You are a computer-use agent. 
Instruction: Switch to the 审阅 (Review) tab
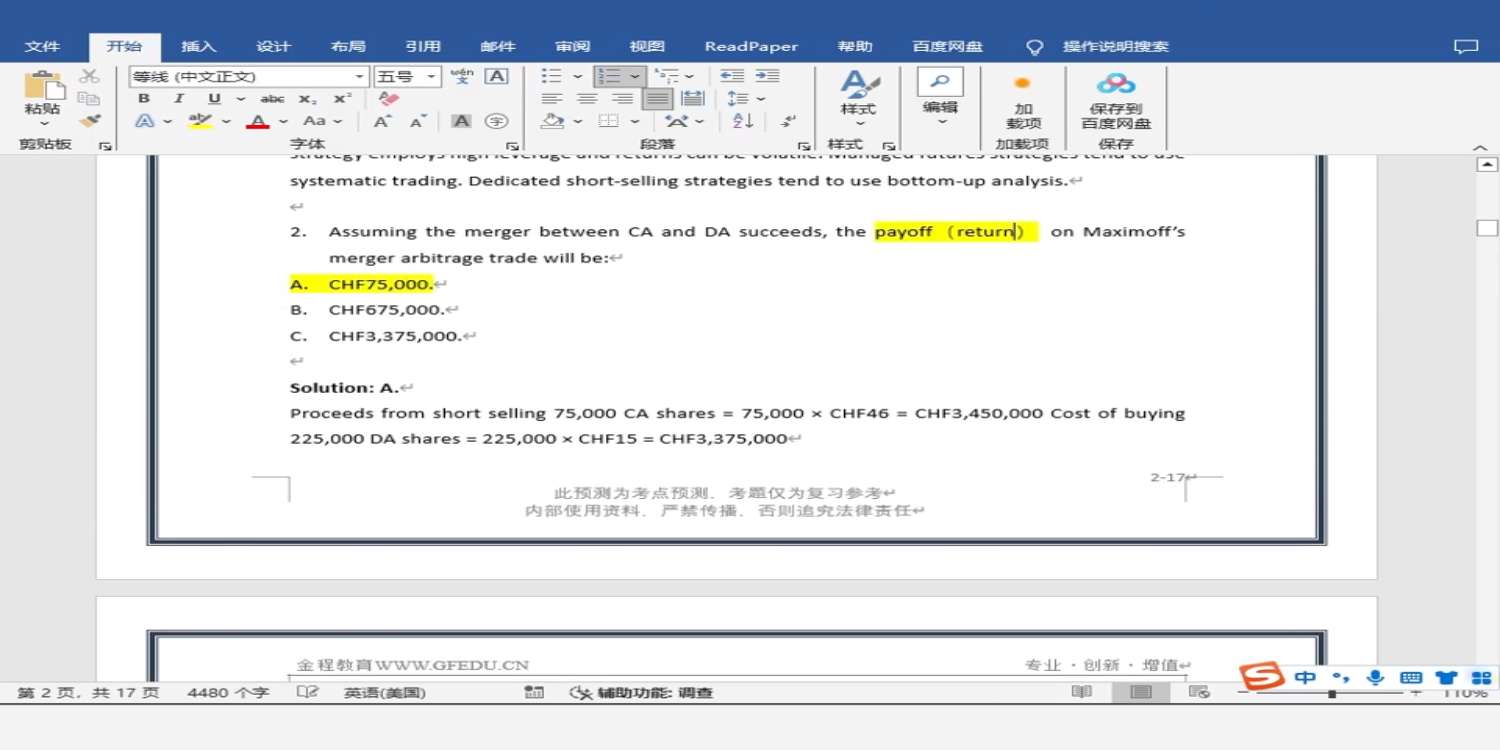click(x=573, y=46)
